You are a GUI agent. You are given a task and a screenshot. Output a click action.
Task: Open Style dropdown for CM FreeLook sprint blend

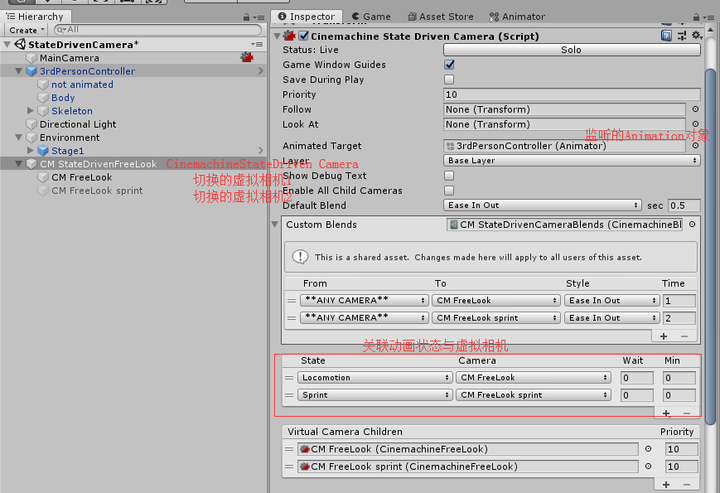coord(612,318)
